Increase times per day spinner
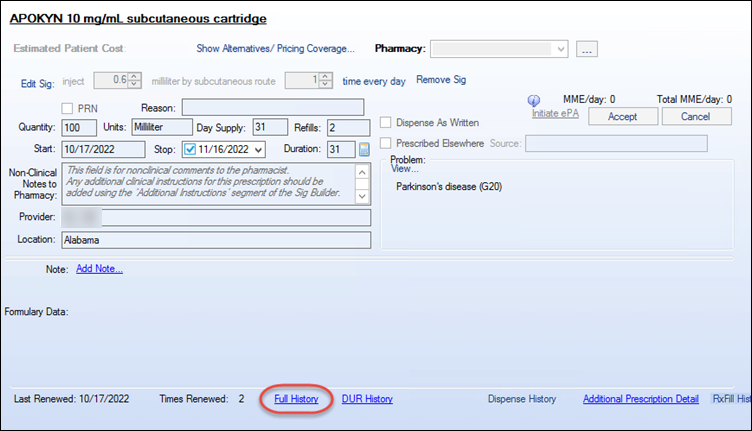 click(x=326, y=77)
